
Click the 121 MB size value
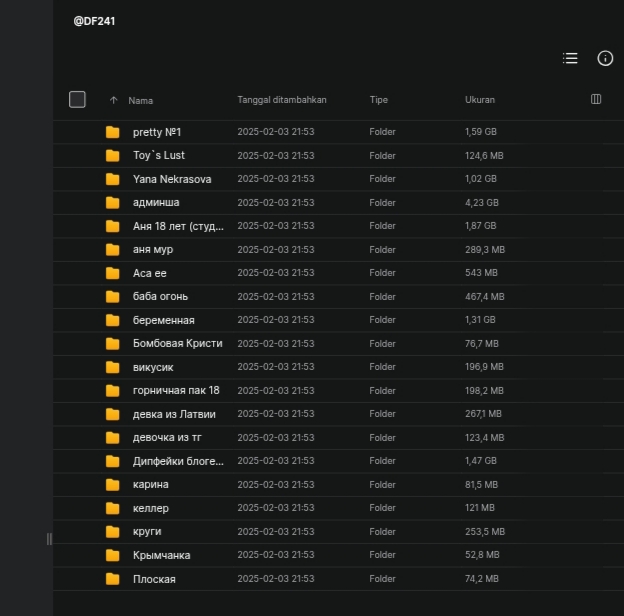tap(480, 508)
